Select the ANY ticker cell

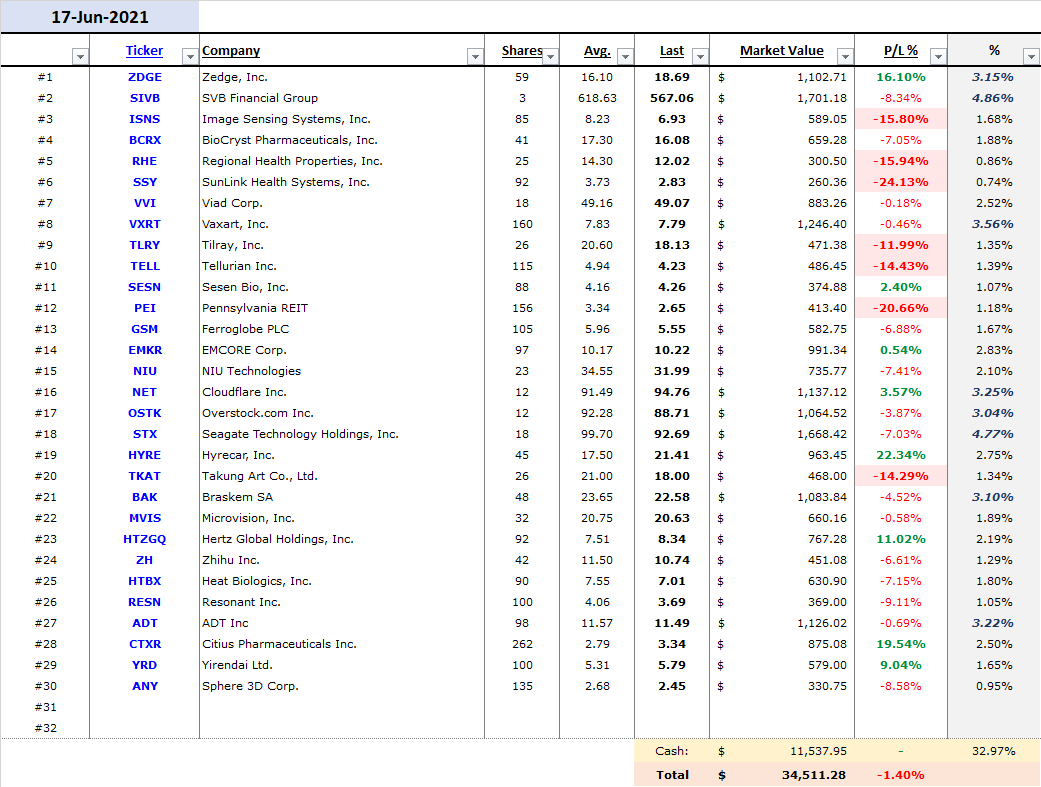point(145,686)
